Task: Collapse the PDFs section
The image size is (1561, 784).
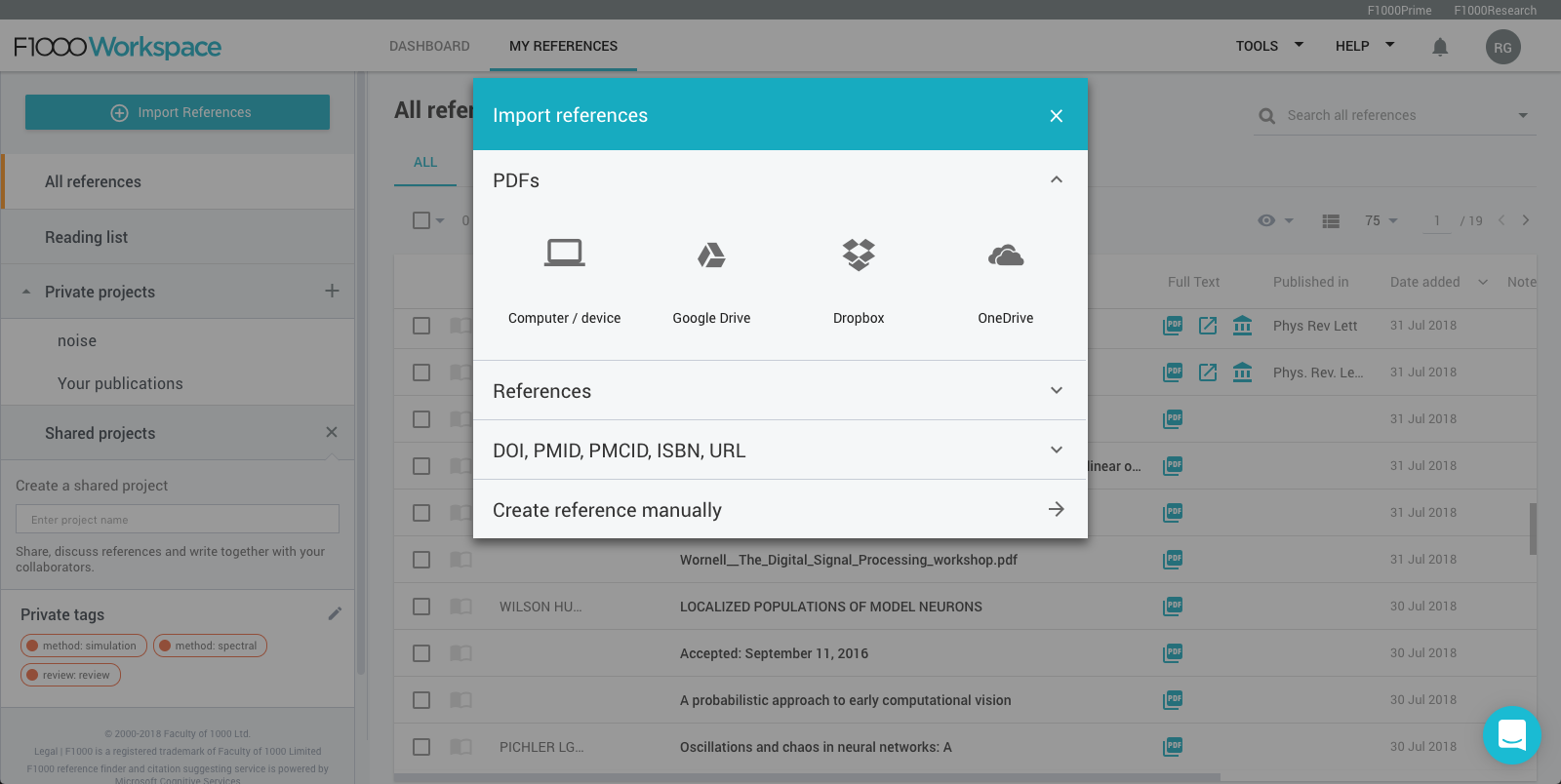Action: click(x=1056, y=180)
